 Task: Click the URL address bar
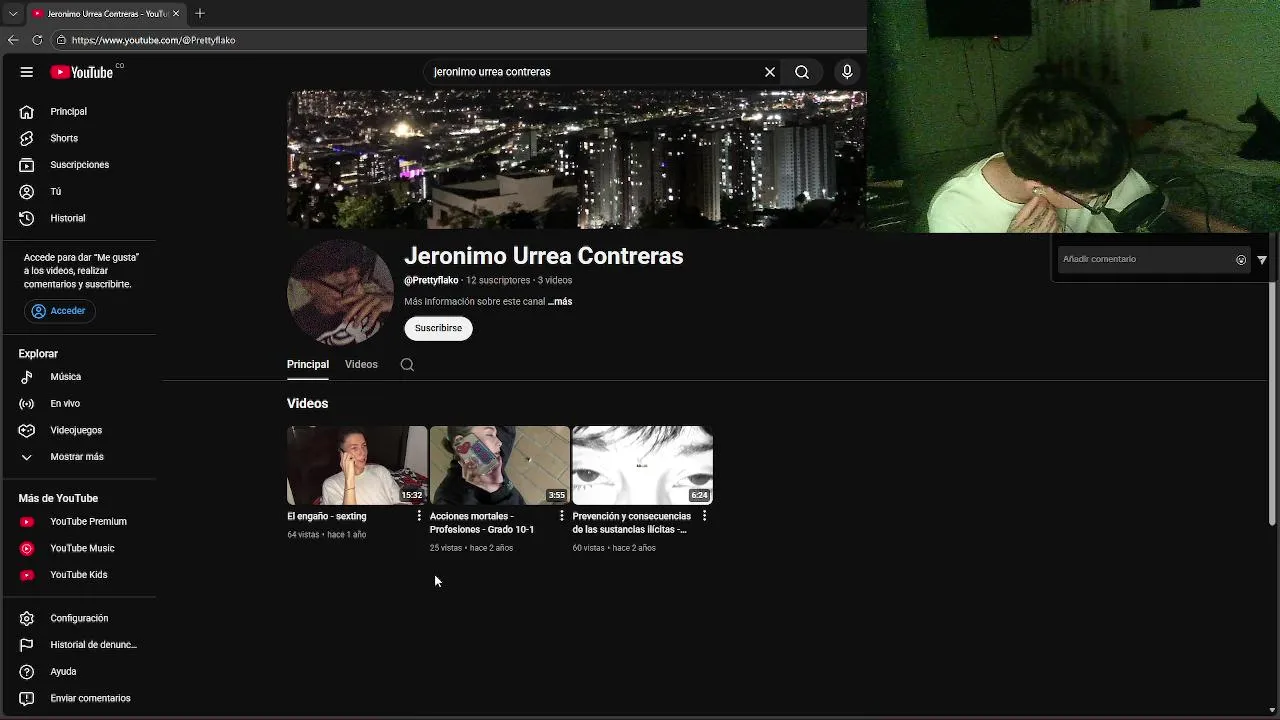coord(460,40)
